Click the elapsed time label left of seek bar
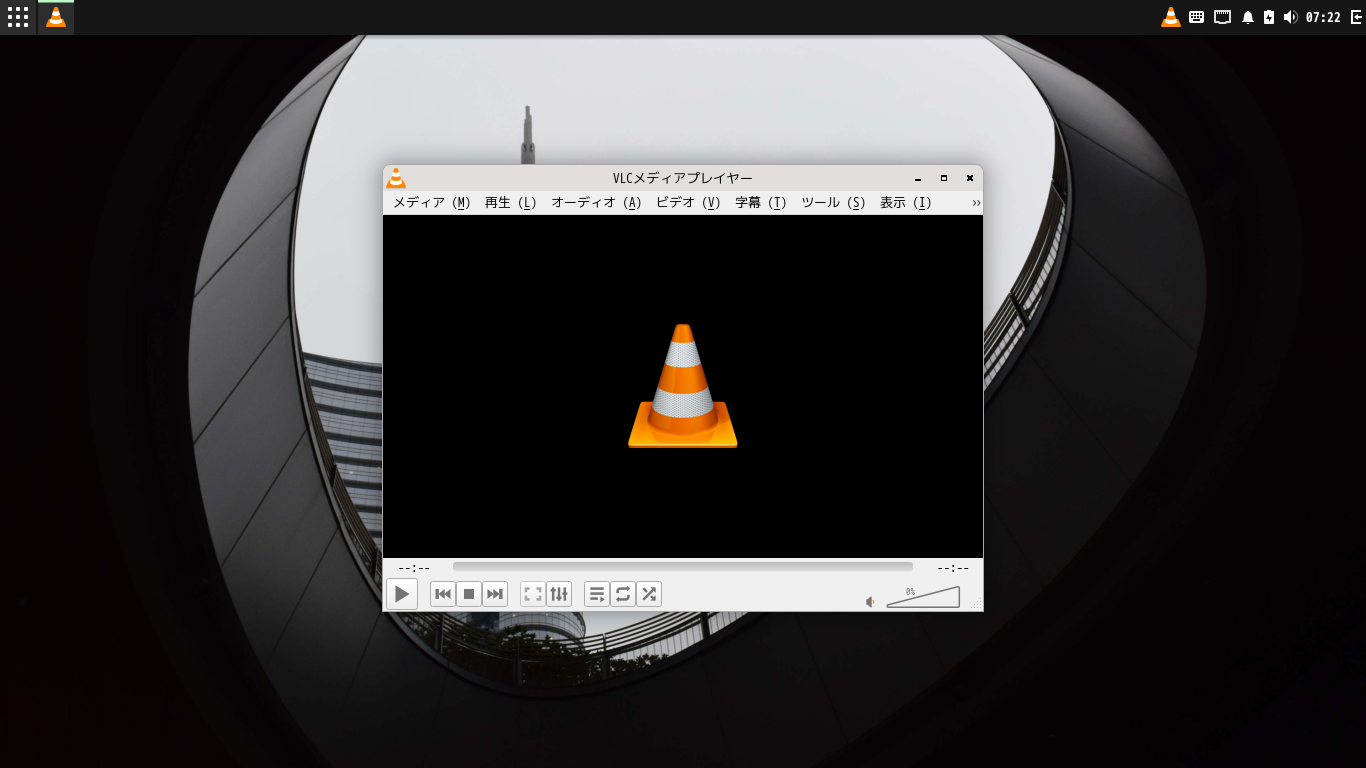This screenshot has width=1366, height=768. (414, 568)
